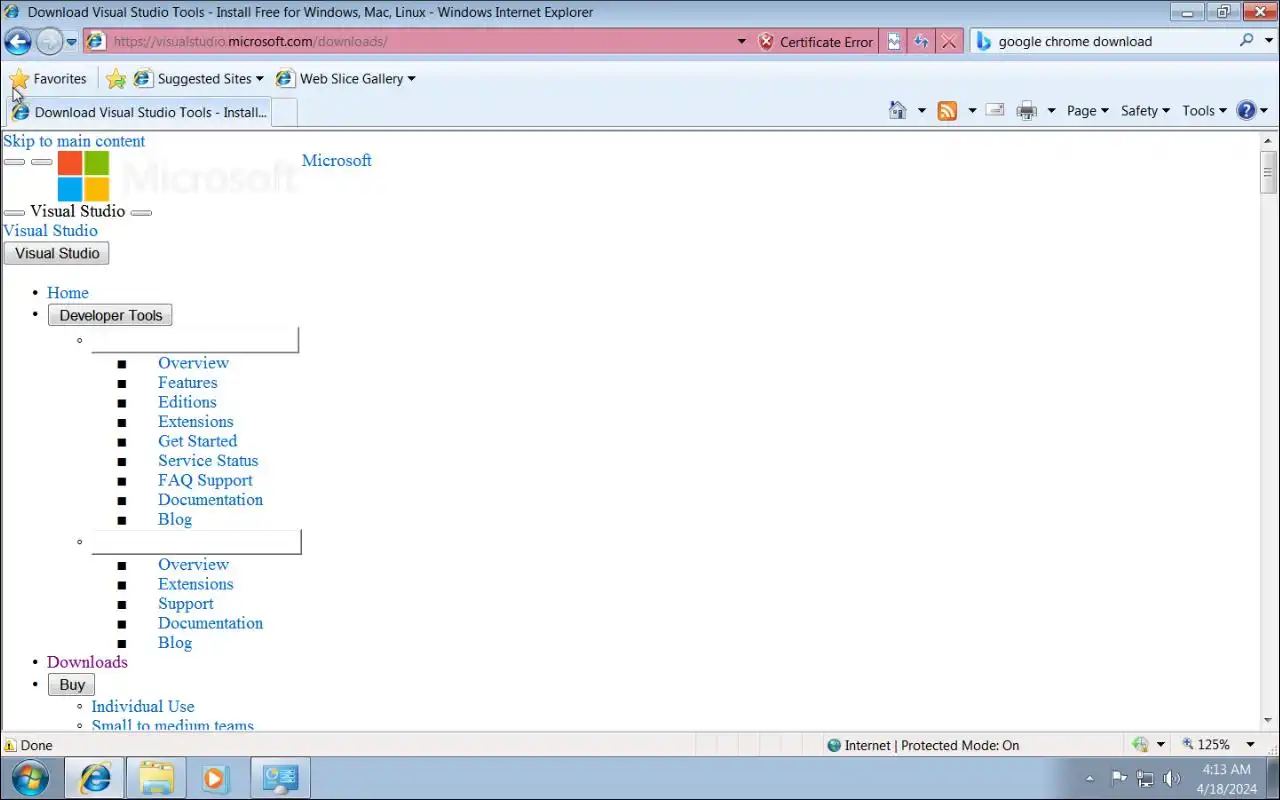Expand the RSS feeds dropdown arrow
Image resolution: width=1280 pixels, height=800 pixels.
(972, 111)
